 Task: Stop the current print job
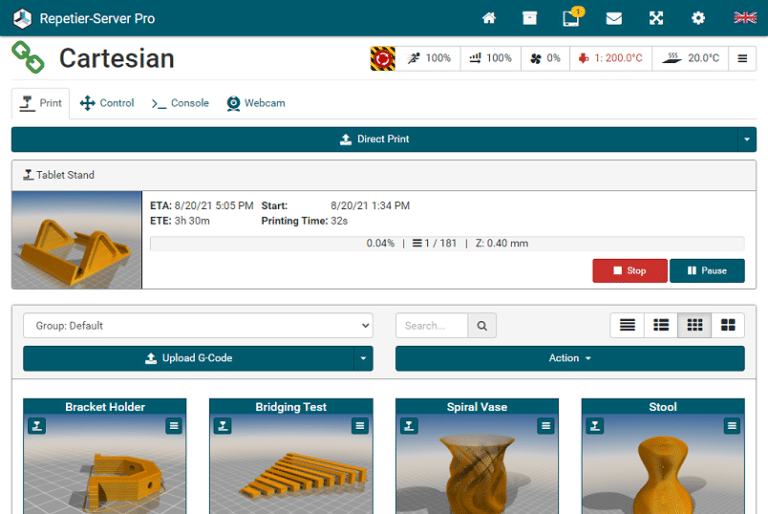[629, 270]
